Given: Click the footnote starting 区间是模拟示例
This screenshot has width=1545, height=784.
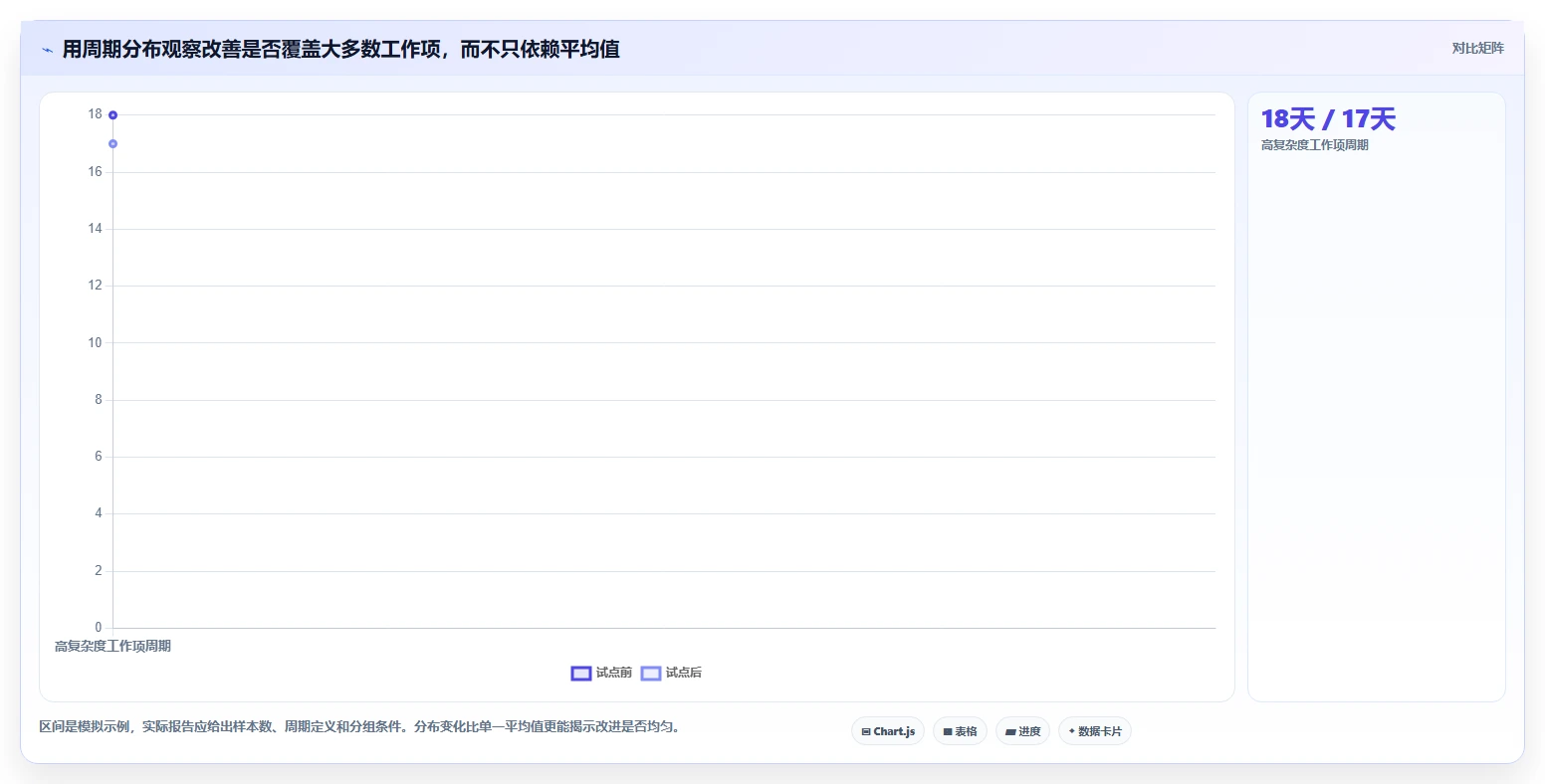Looking at the screenshot, I should coord(361,727).
